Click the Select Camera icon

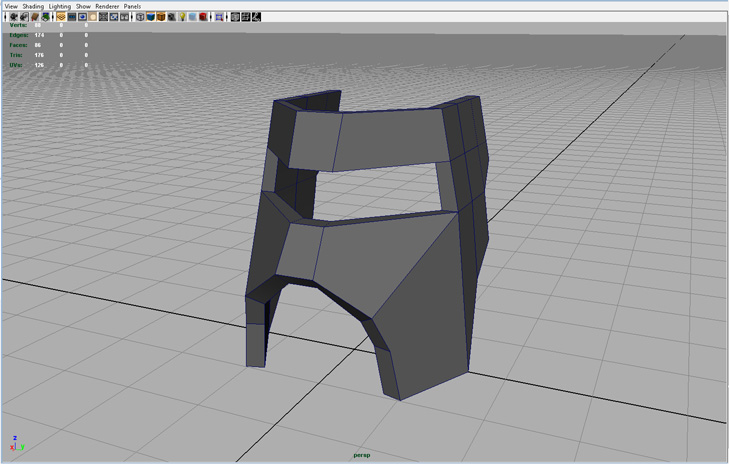(13, 17)
